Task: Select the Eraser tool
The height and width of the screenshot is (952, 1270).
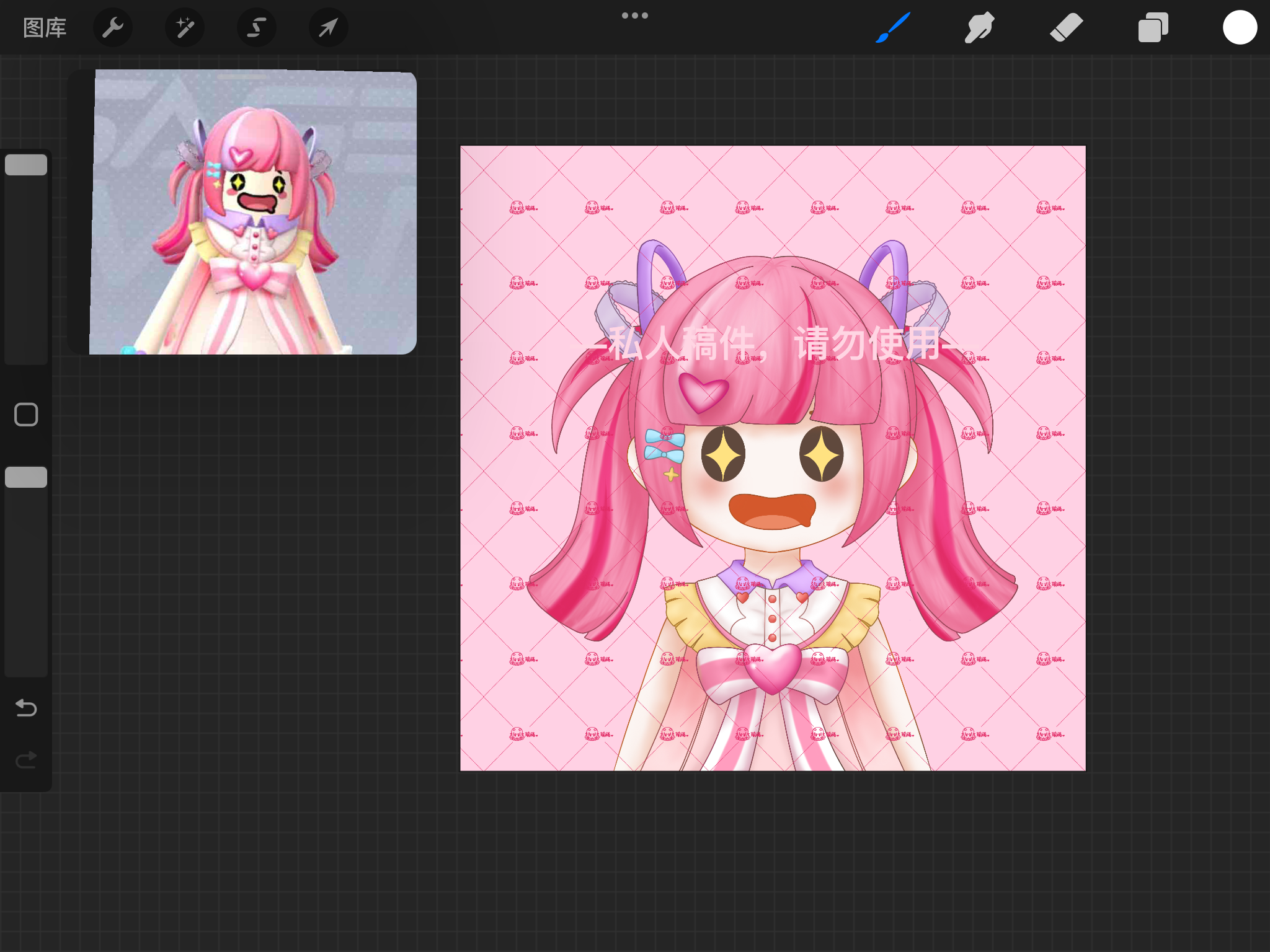Action: click(1067, 28)
